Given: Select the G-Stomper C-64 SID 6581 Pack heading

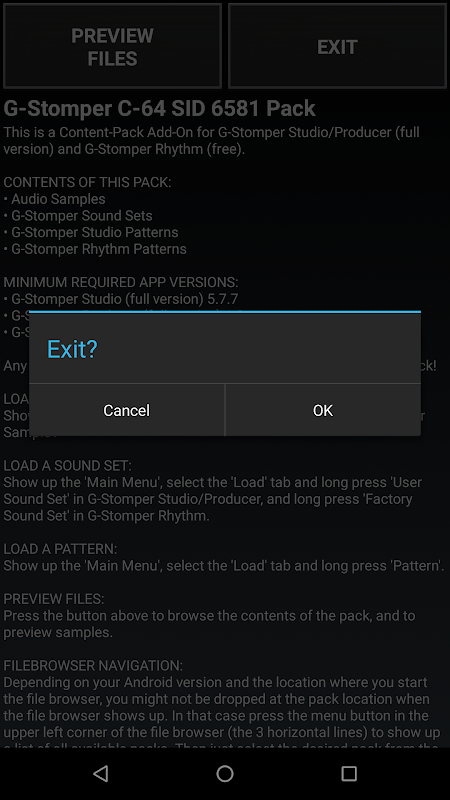Looking at the screenshot, I should click(x=160, y=108).
